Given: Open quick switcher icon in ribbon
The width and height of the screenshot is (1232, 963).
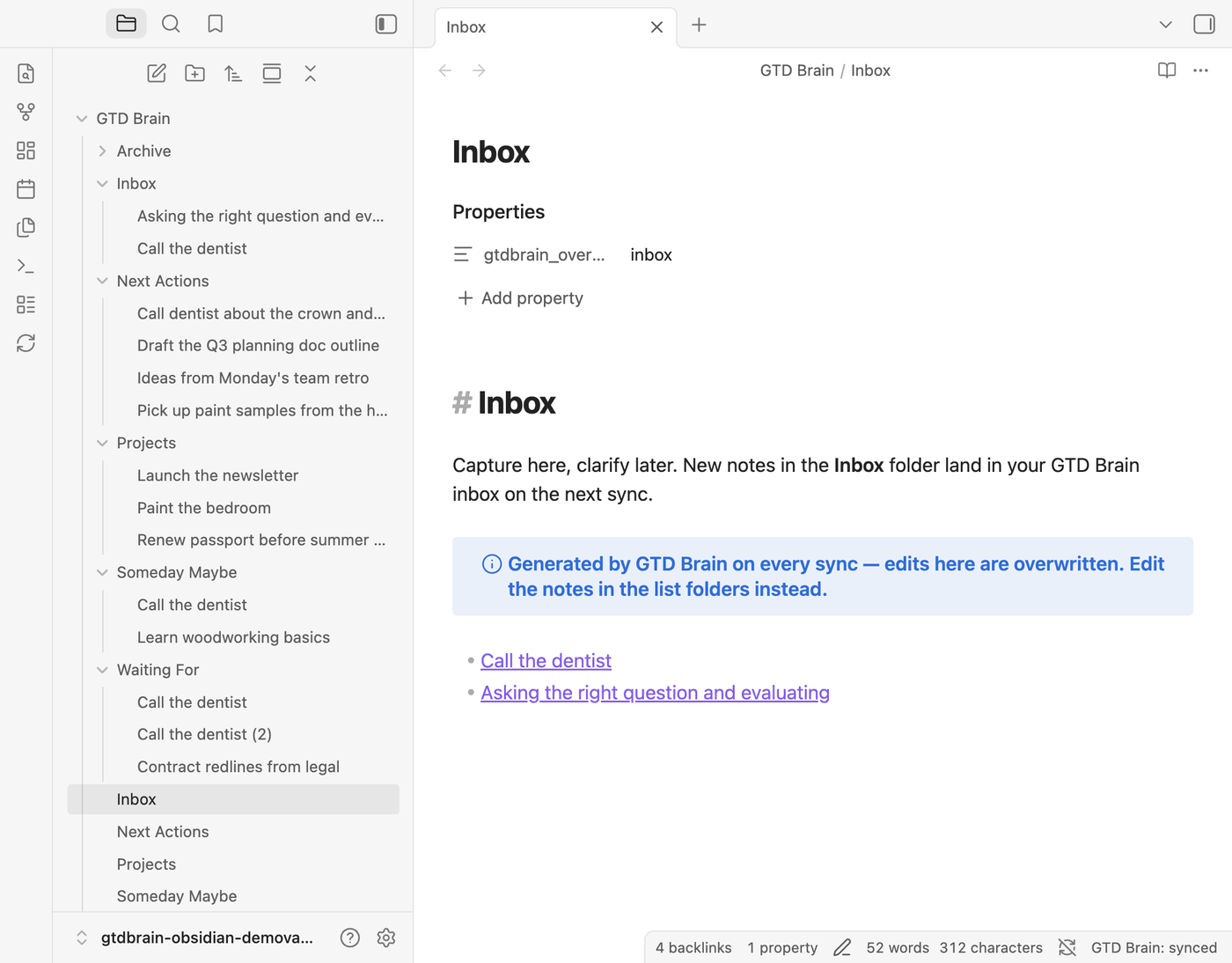Looking at the screenshot, I should (x=26, y=73).
